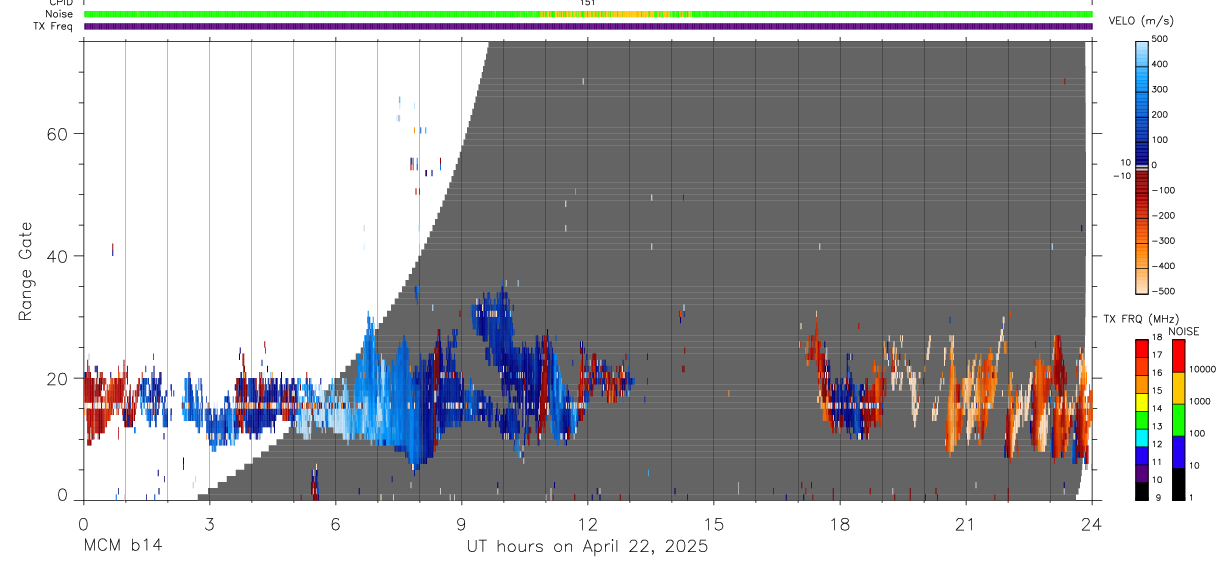1228x567 pixels.
Task: Click the cyan 12 MHz block in TX FRQ legend
Action: (x=1142, y=439)
